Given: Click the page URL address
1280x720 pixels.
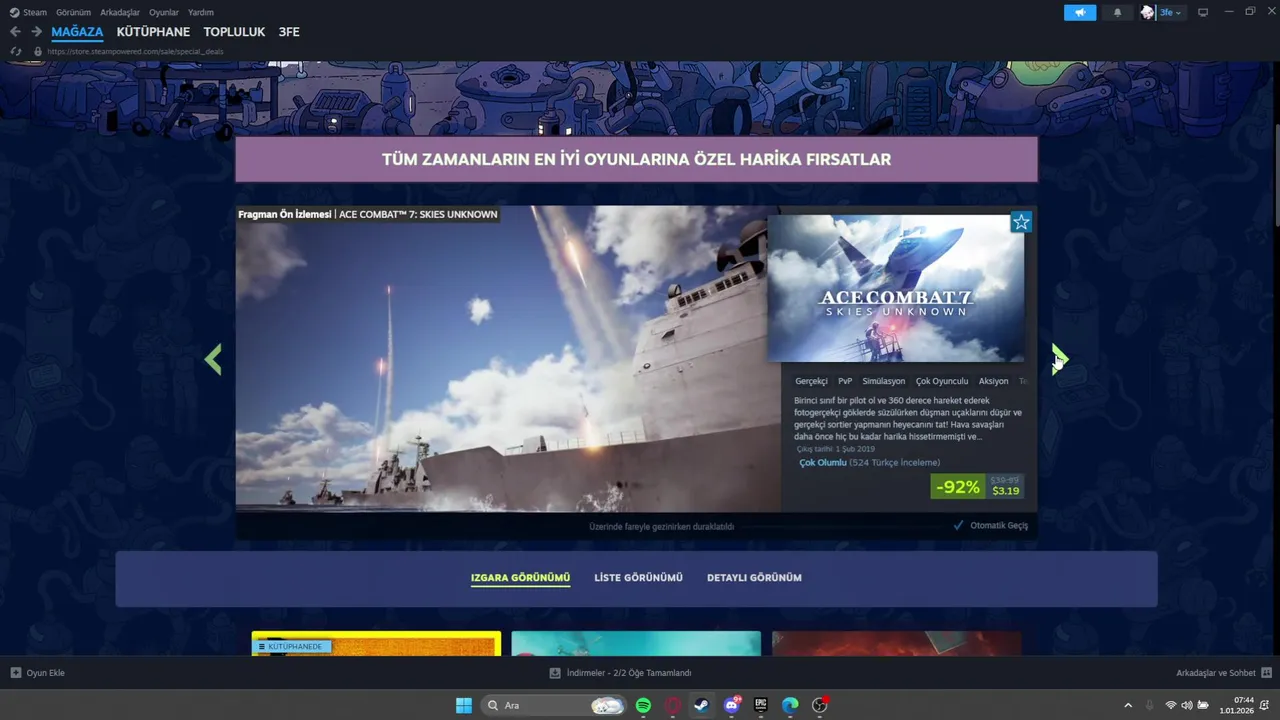Looking at the screenshot, I should pos(135,51).
